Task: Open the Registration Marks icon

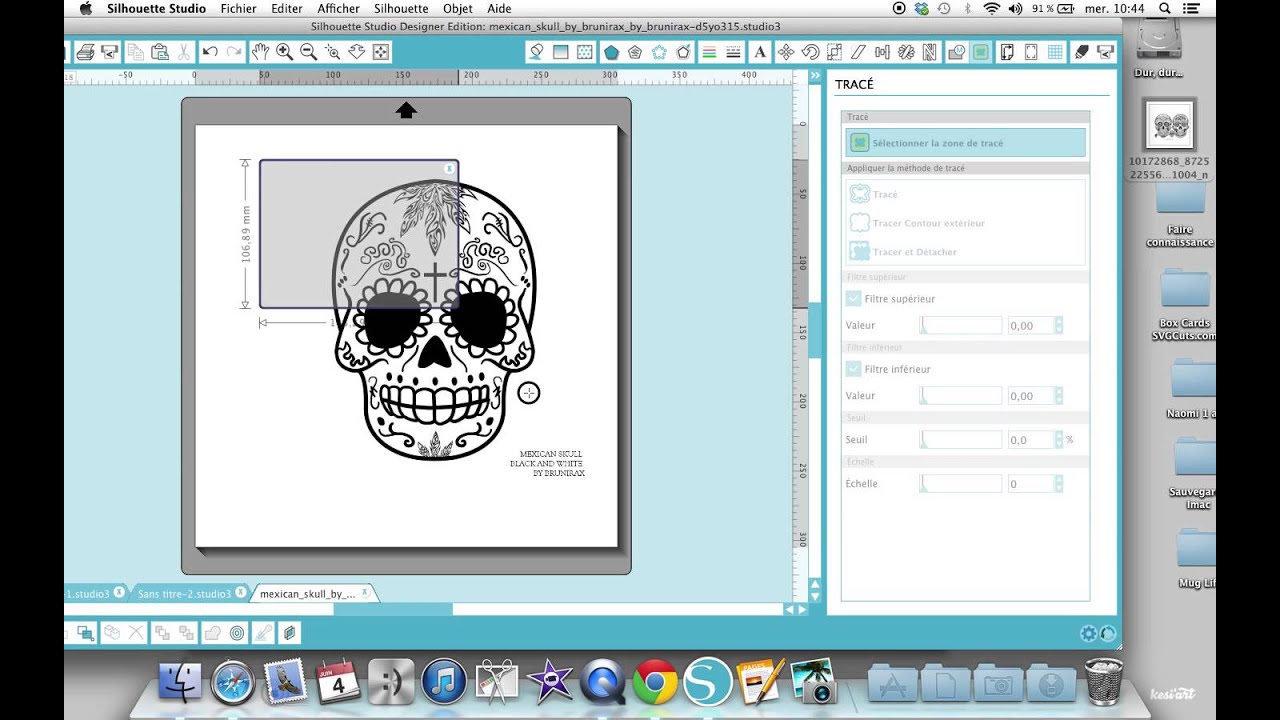Action: [1031, 52]
